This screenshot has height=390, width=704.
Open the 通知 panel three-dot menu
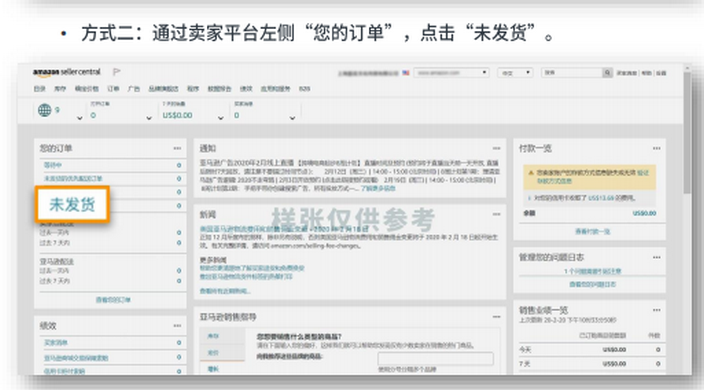[x=496, y=148]
